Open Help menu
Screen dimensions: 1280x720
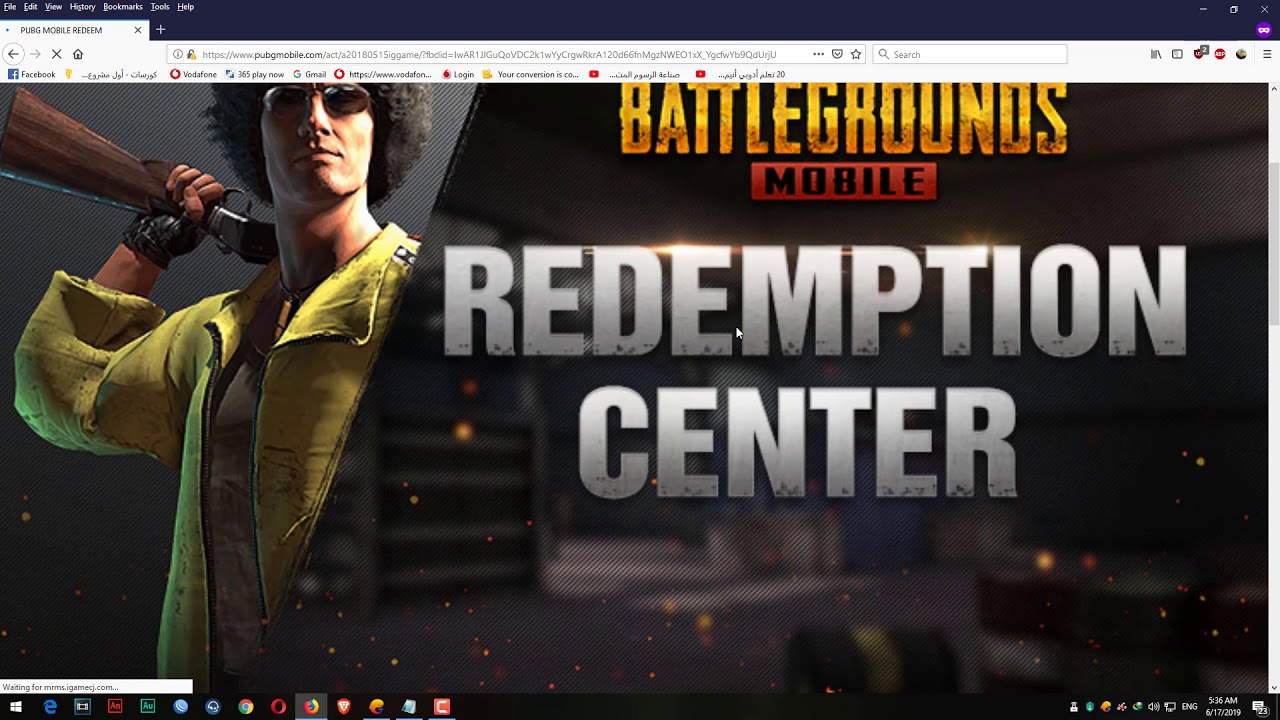(x=186, y=7)
